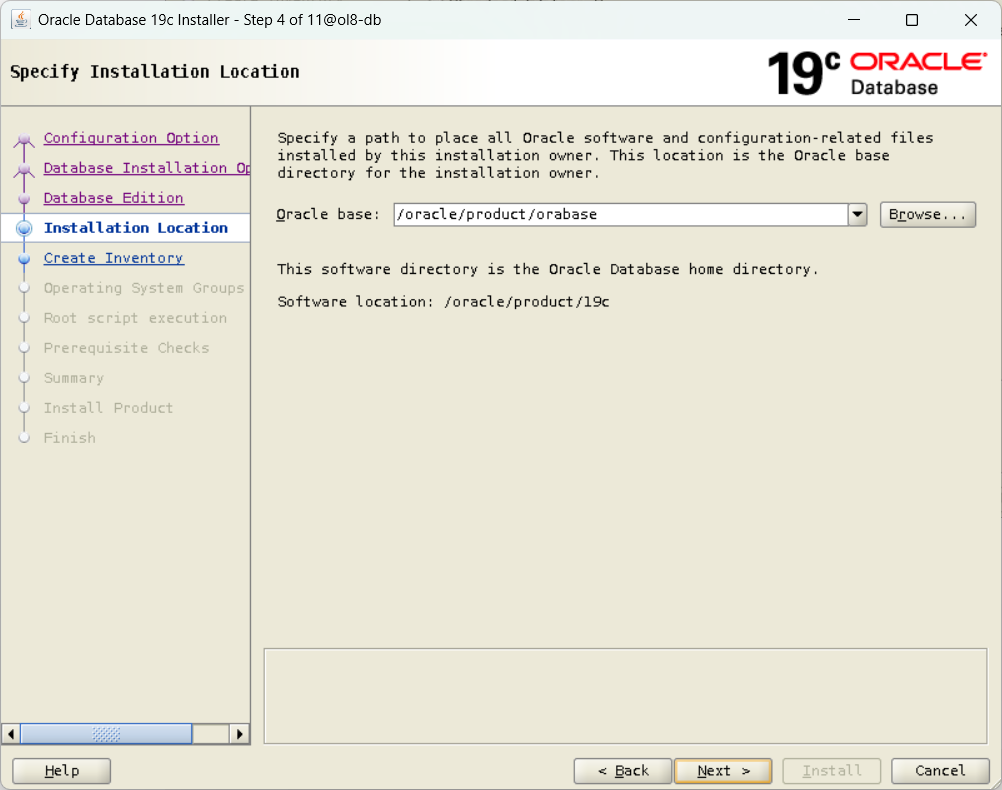Click the Root script execution step label
The width and height of the screenshot is (1002, 790).
pos(135,318)
